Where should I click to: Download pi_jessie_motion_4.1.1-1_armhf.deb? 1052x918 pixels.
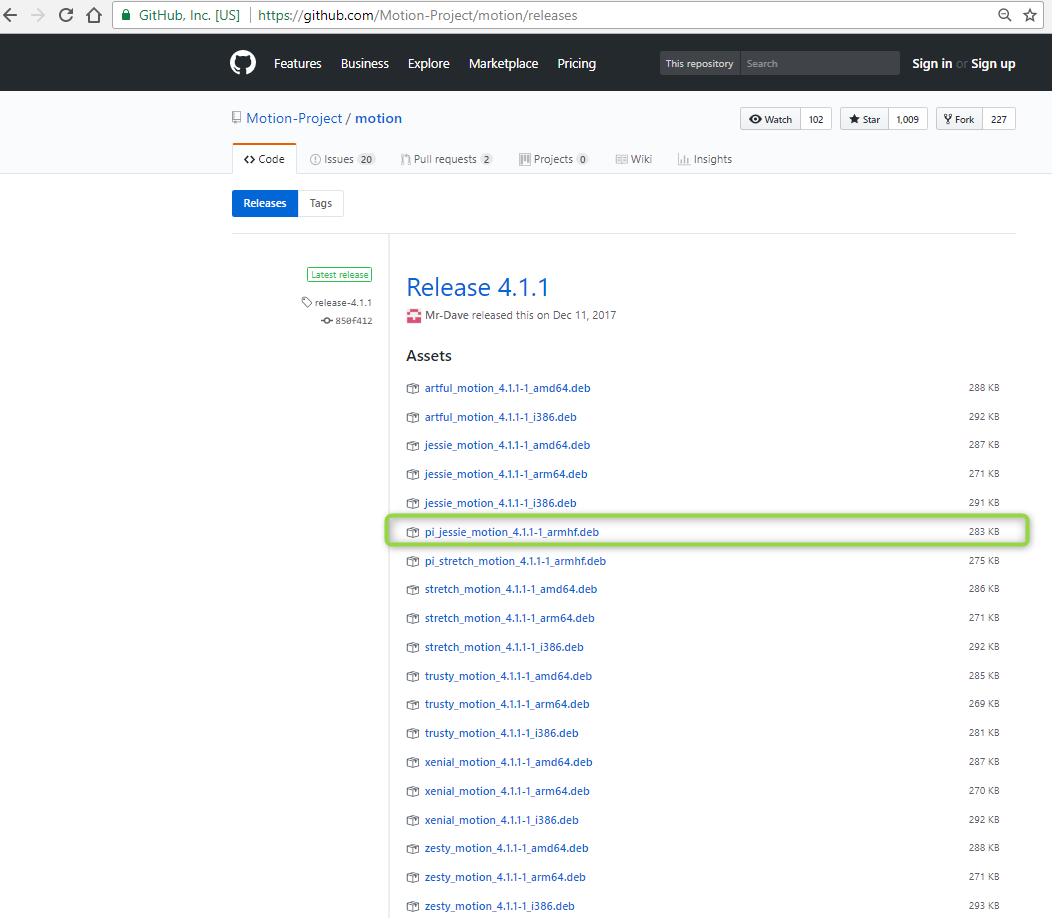click(x=512, y=532)
